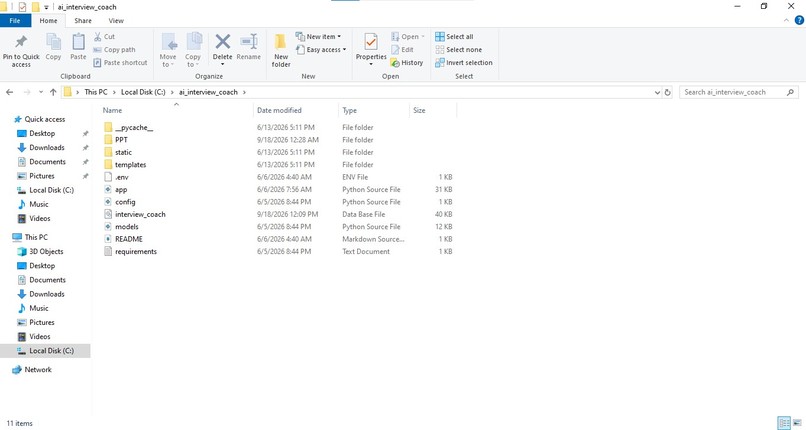Switch to Large icons view button
The height and width of the screenshot is (430, 806).
click(797, 423)
